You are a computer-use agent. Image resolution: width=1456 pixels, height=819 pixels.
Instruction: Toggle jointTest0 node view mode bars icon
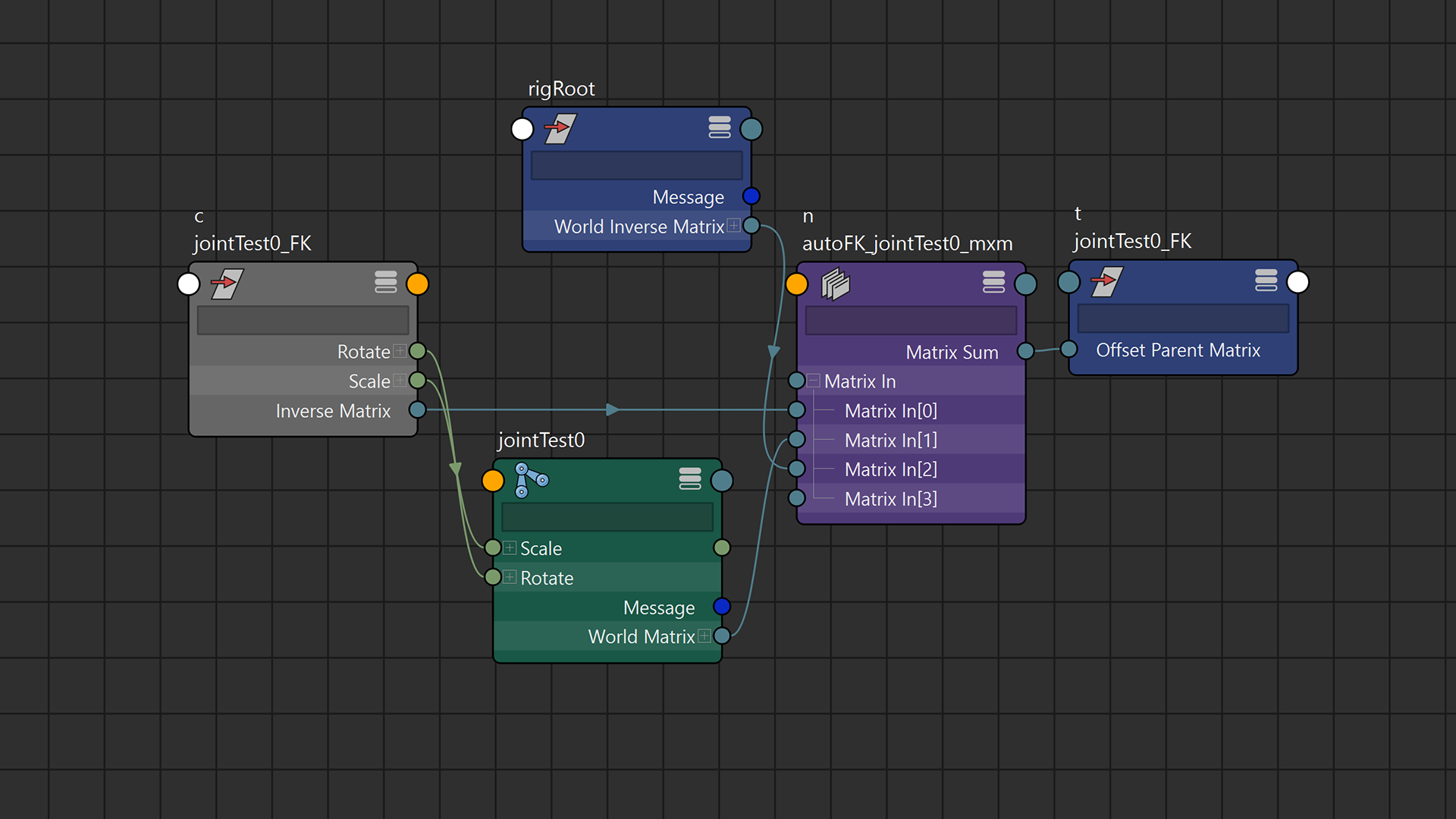tap(689, 479)
